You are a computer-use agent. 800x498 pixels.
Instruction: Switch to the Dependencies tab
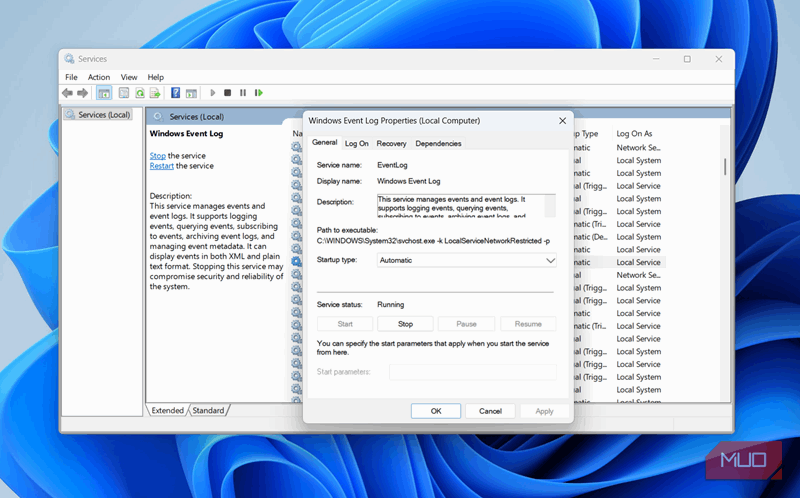pyautogui.click(x=438, y=144)
